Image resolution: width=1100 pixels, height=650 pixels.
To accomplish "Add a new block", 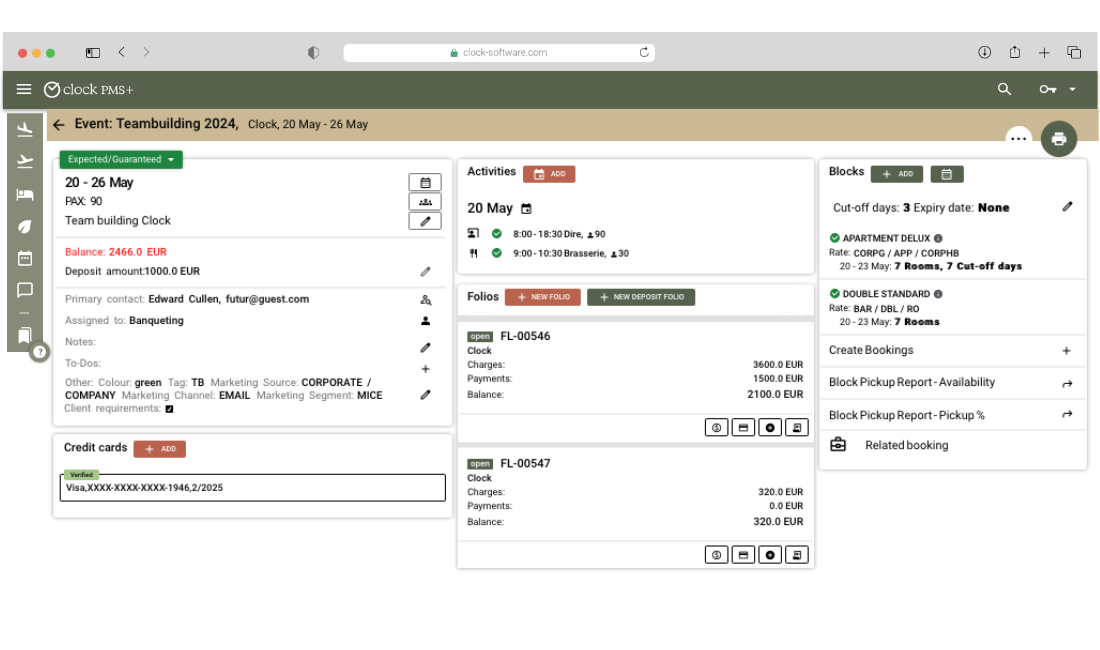I will [x=897, y=174].
